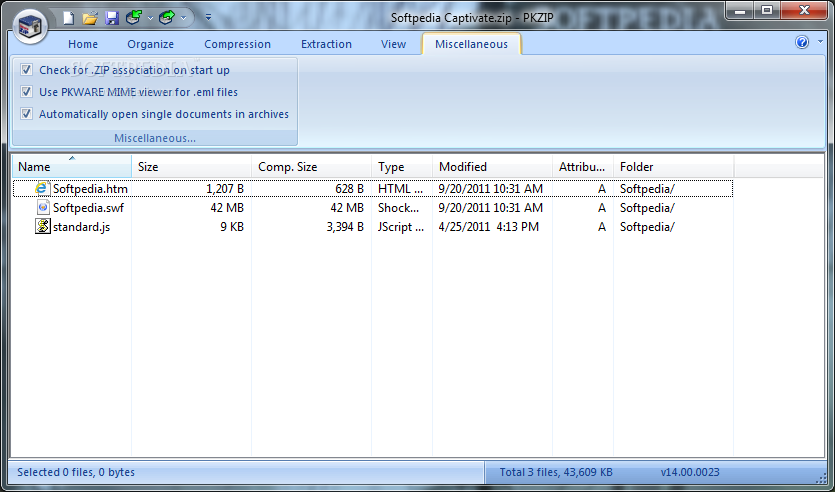Sort by the Folder column header
Image resolution: width=835 pixels, height=492 pixels.
[674, 167]
